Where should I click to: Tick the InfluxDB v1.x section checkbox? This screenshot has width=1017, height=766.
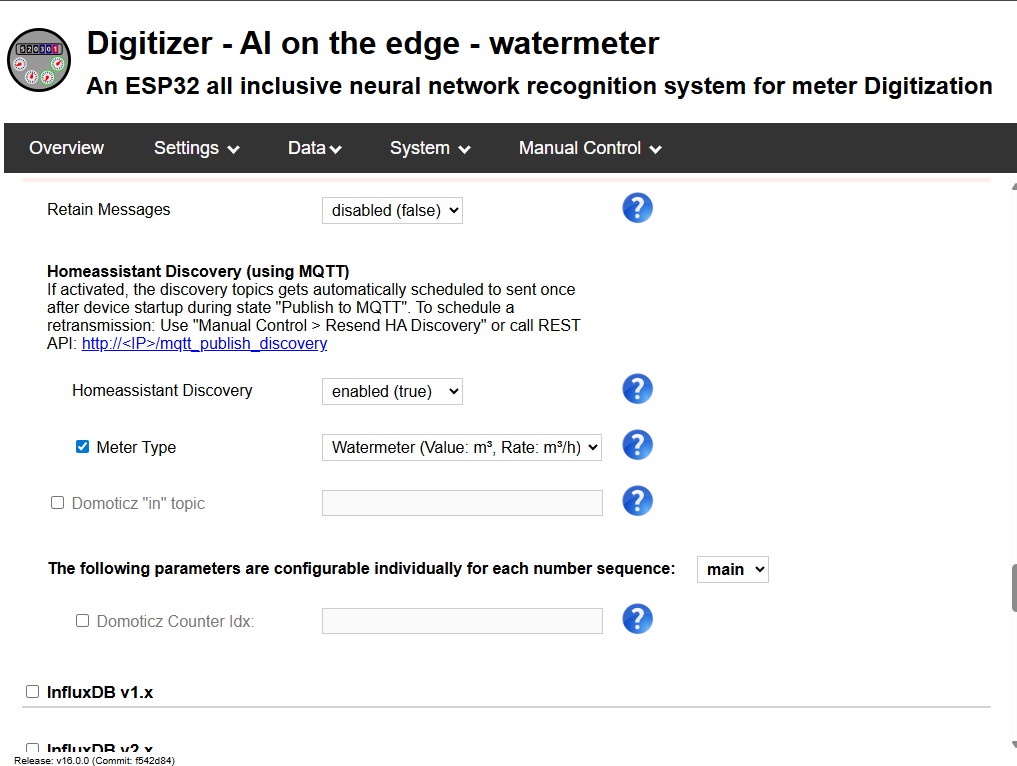32,691
